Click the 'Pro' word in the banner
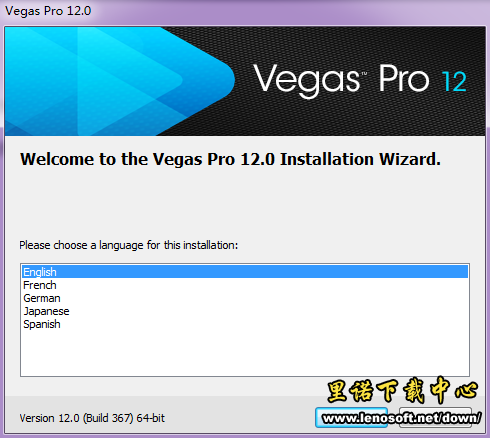This screenshot has width=490, height=438. (404, 79)
